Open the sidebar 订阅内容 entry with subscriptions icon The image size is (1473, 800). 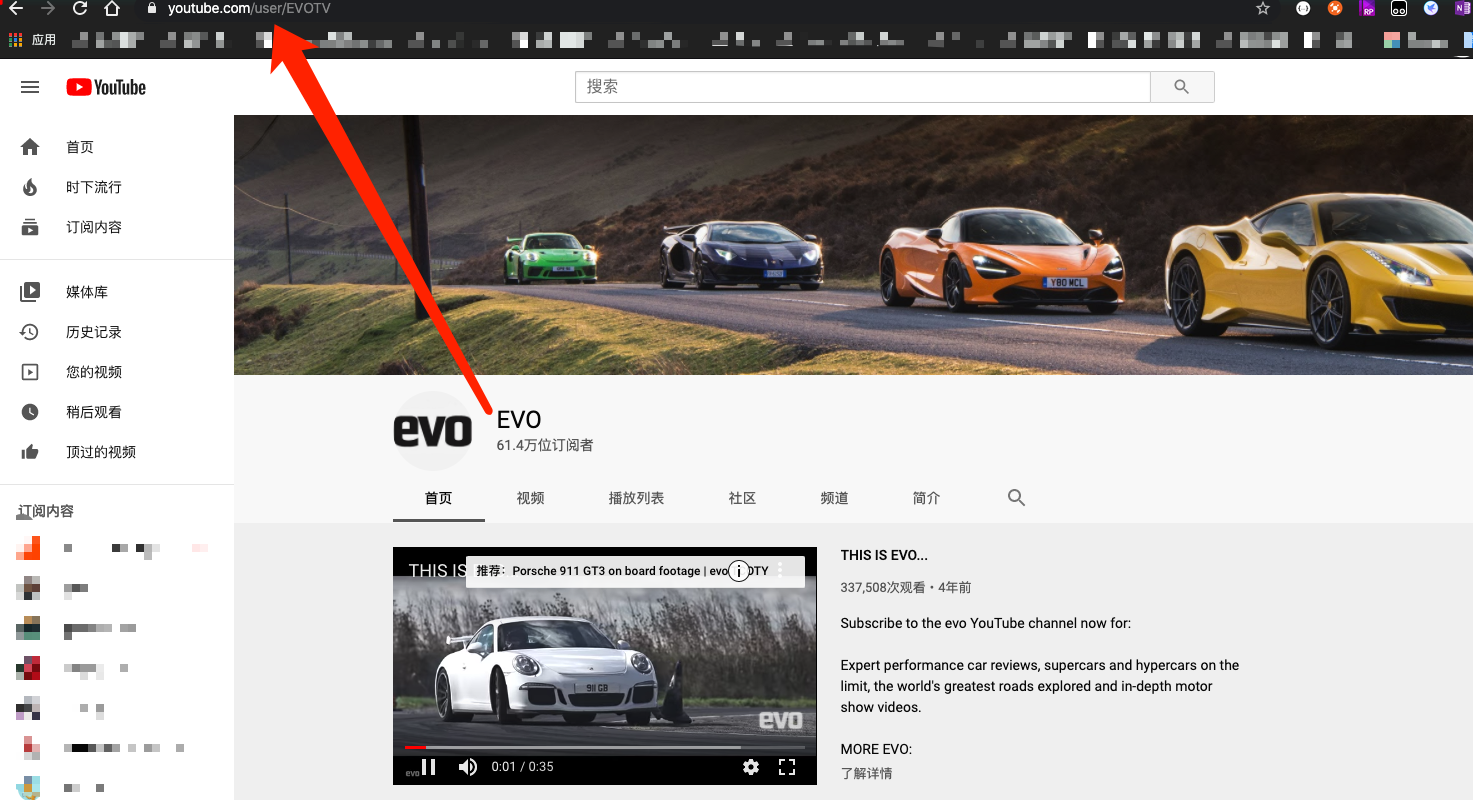(117, 227)
